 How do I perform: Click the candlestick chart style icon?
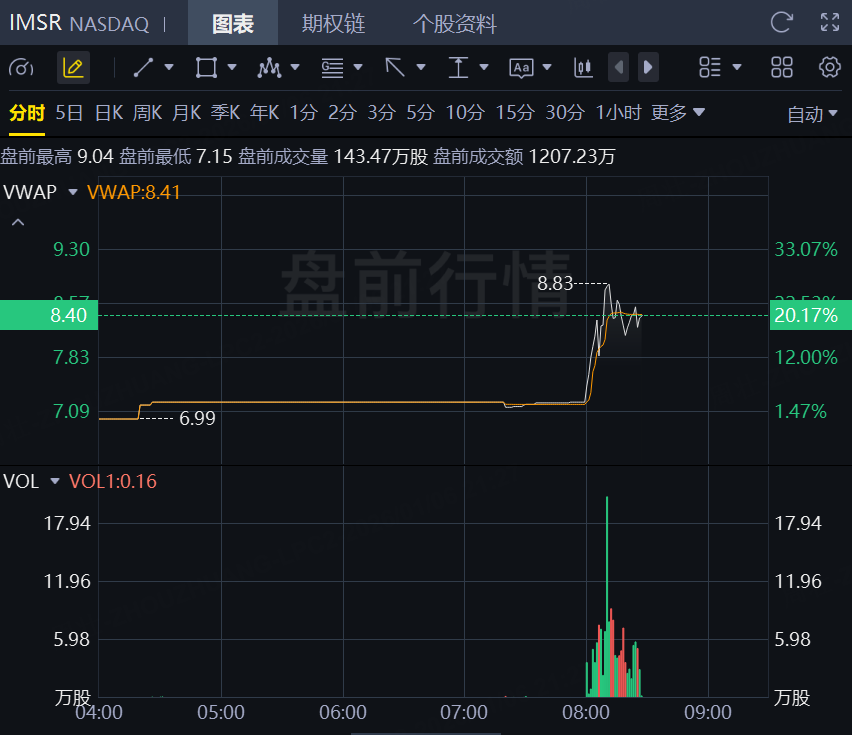[583, 68]
